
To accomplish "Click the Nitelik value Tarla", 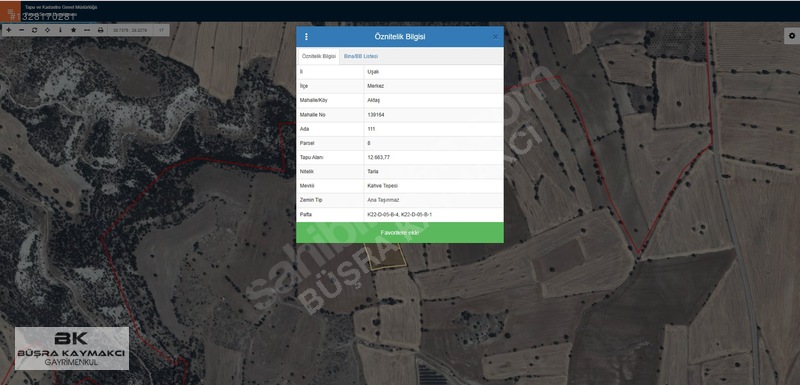I will 373,172.
